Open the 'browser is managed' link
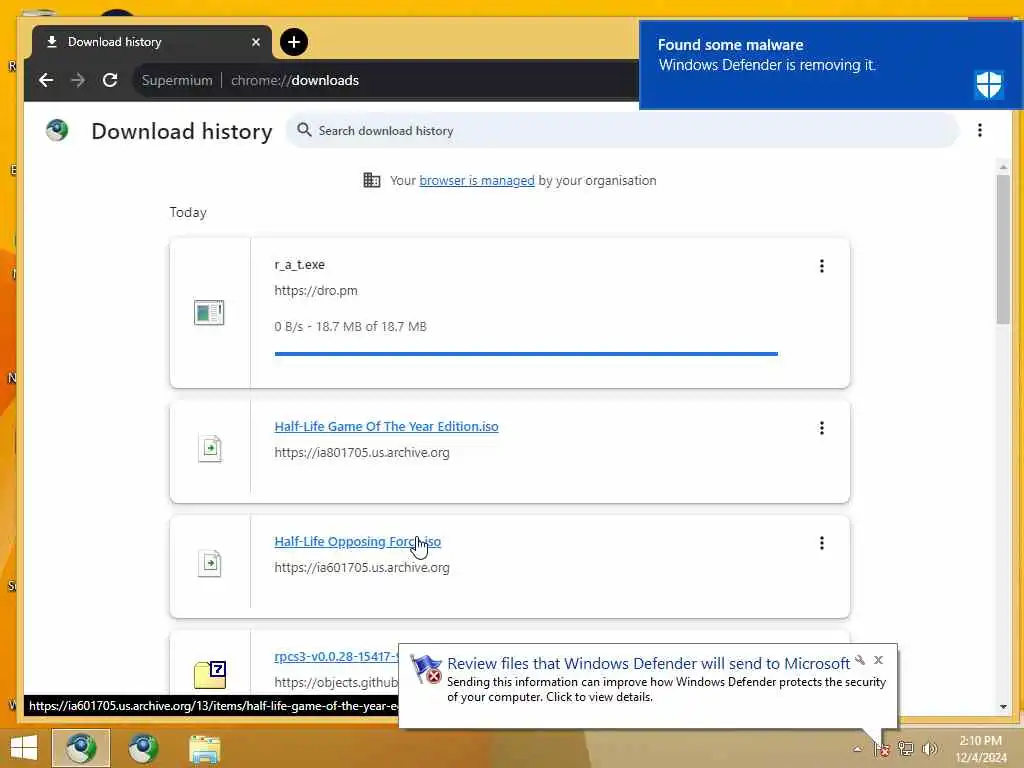Viewport: 1024px width, 768px height. pos(477,181)
